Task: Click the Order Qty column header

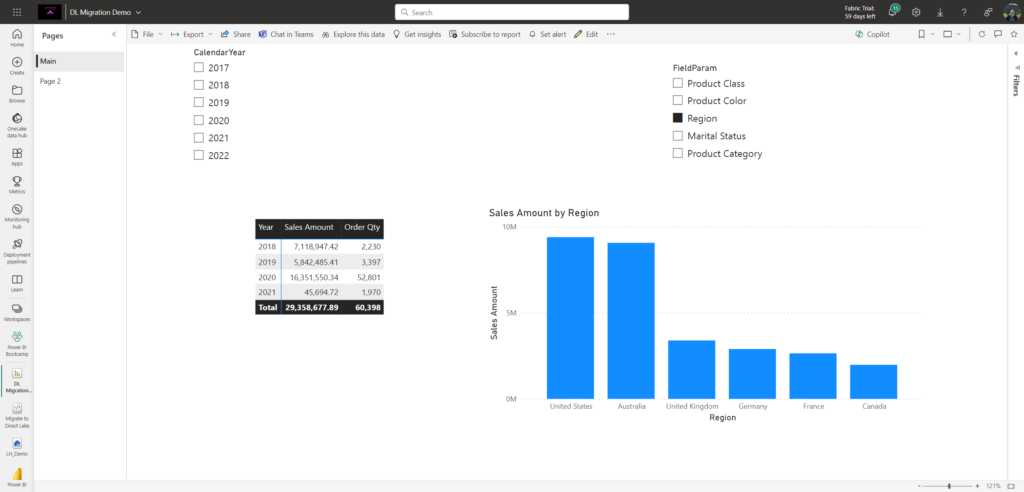Action: click(x=362, y=227)
